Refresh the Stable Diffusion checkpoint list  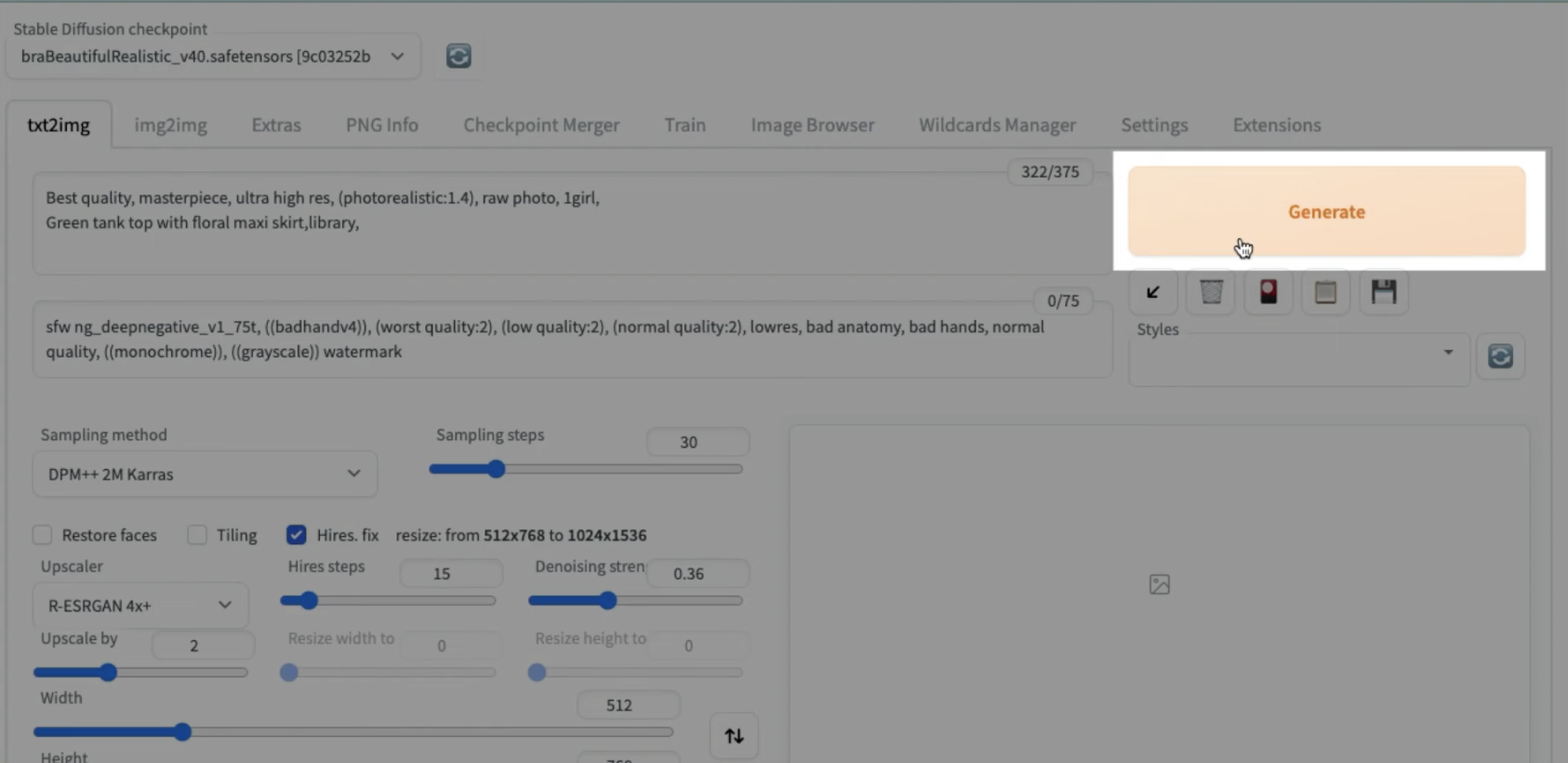click(458, 56)
